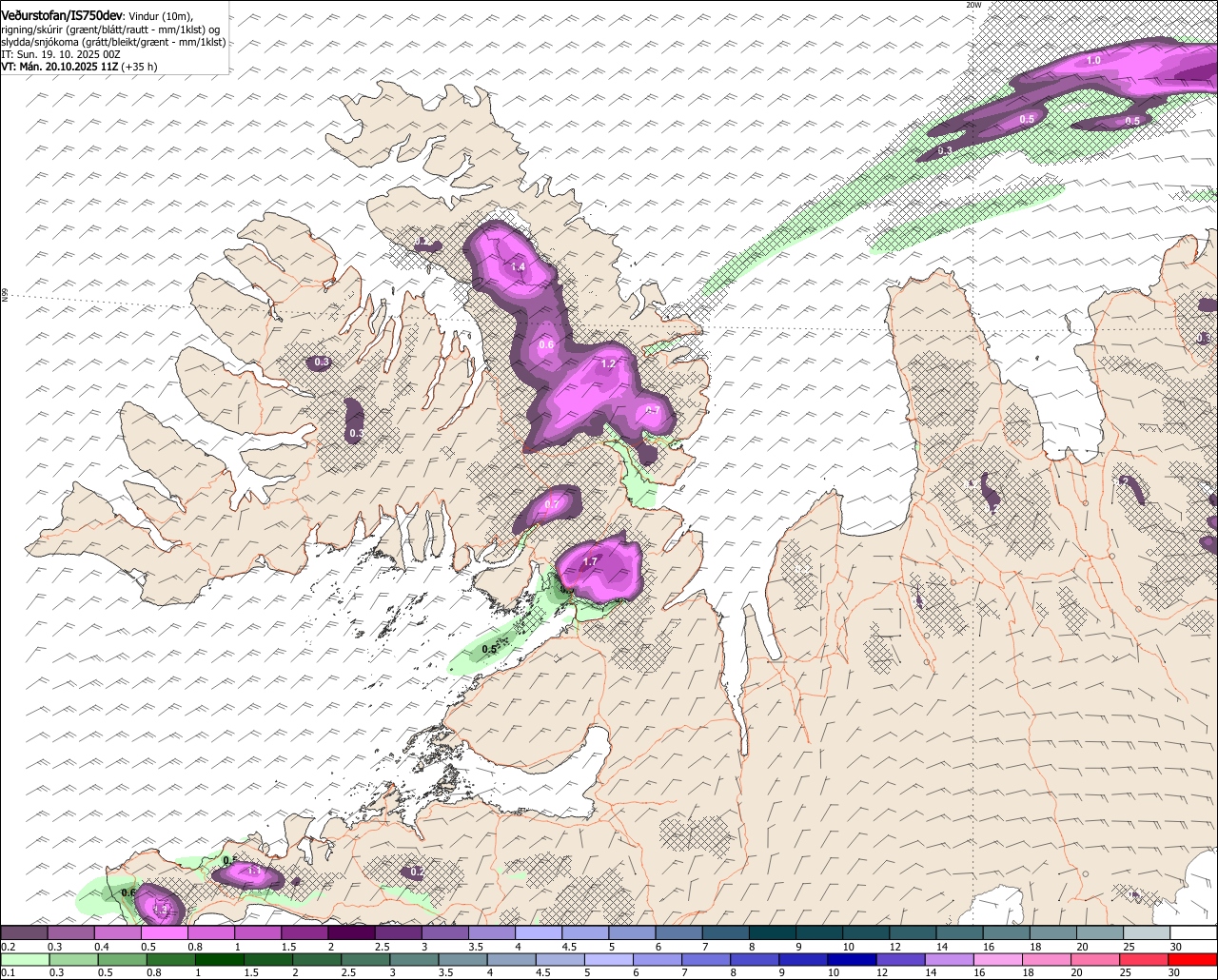Click the dull purple 0.2–0.3 swatch, upper legend bar
Viewport: 1218px width, 980px height.
[24, 932]
